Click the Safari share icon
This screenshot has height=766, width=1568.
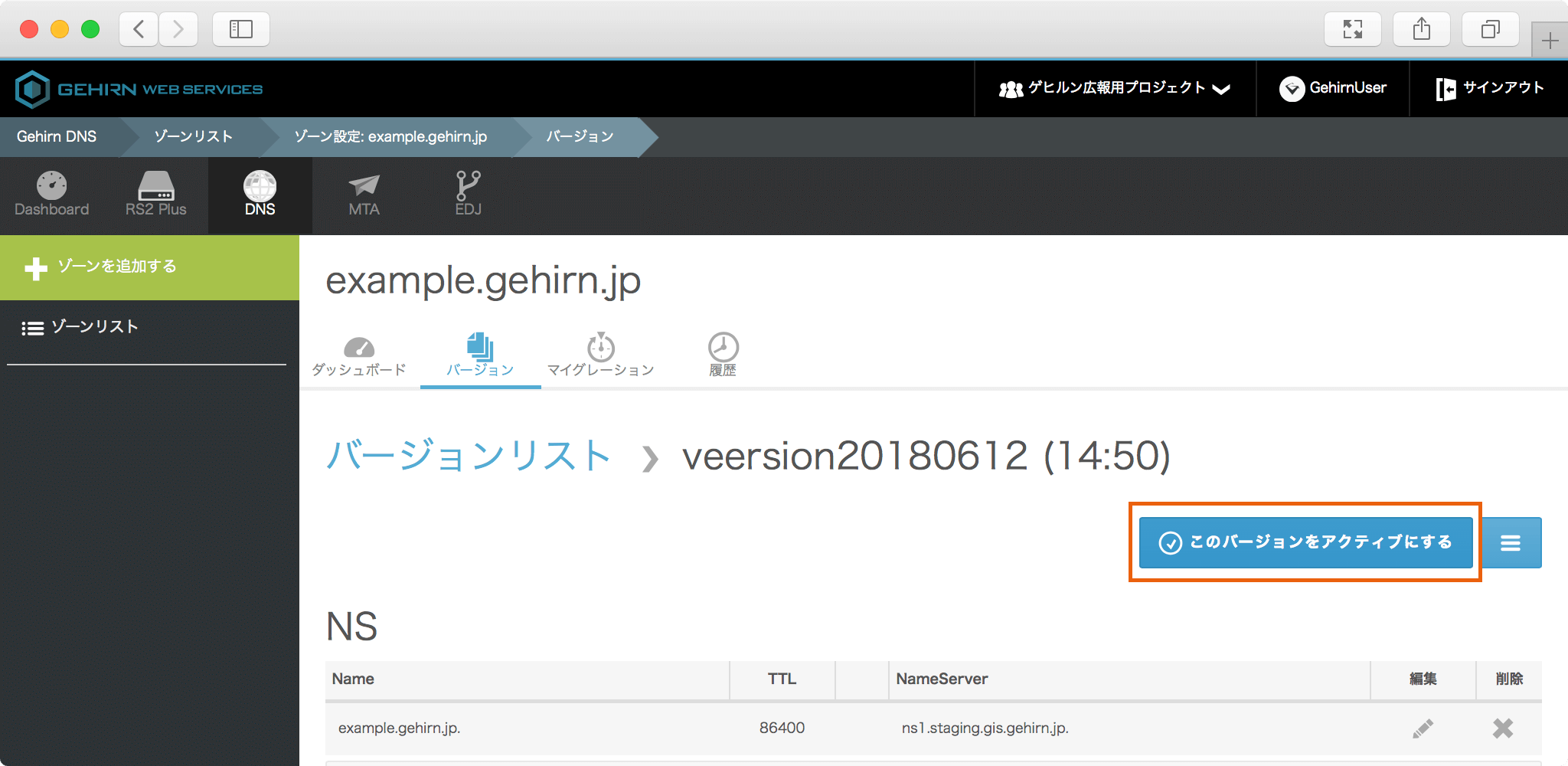click(x=1421, y=30)
